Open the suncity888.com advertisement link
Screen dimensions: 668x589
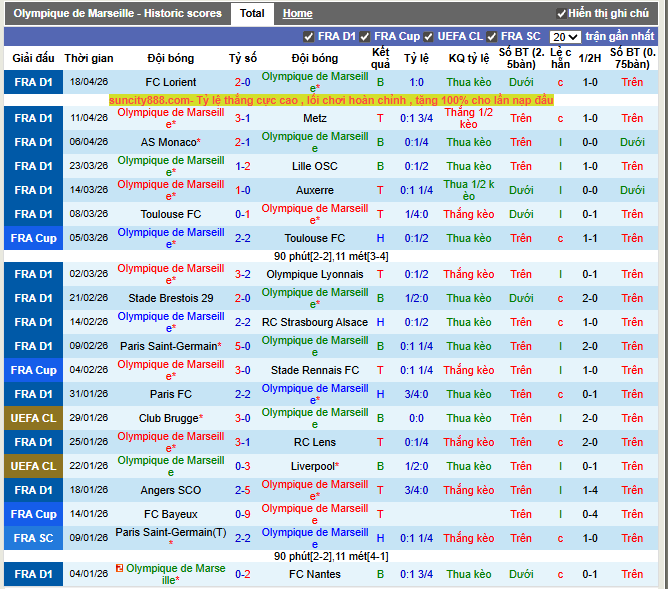[331, 100]
